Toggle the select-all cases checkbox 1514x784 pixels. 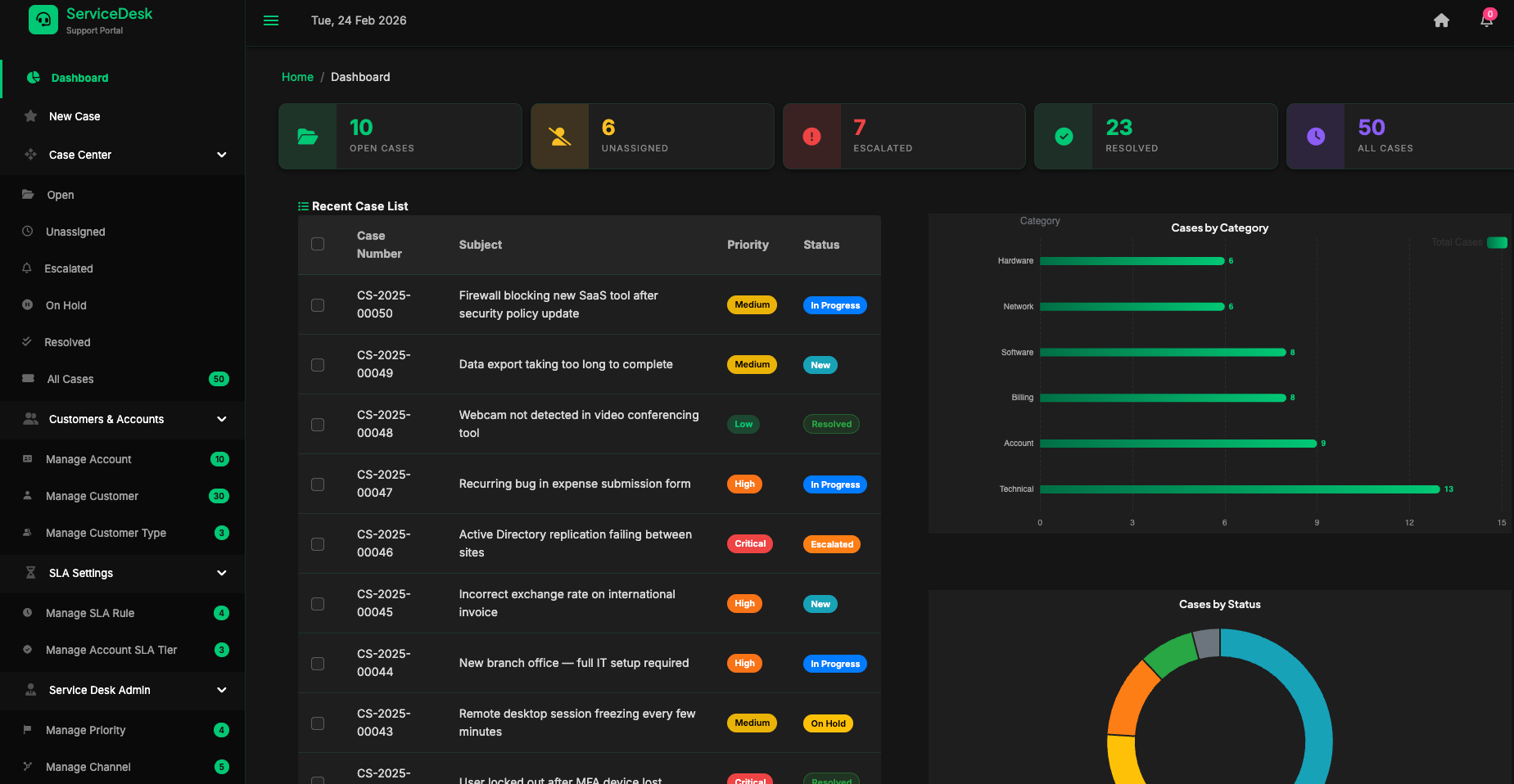[x=318, y=244]
